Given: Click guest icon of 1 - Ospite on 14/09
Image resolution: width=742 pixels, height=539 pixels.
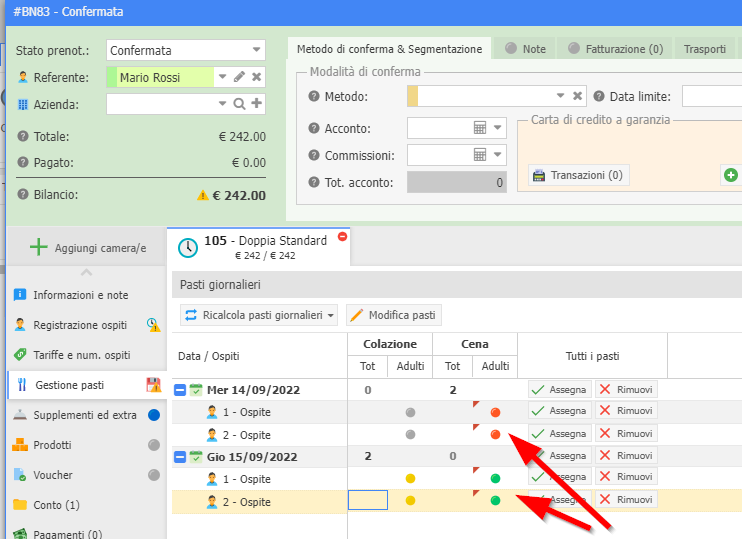Looking at the screenshot, I should [x=212, y=412].
